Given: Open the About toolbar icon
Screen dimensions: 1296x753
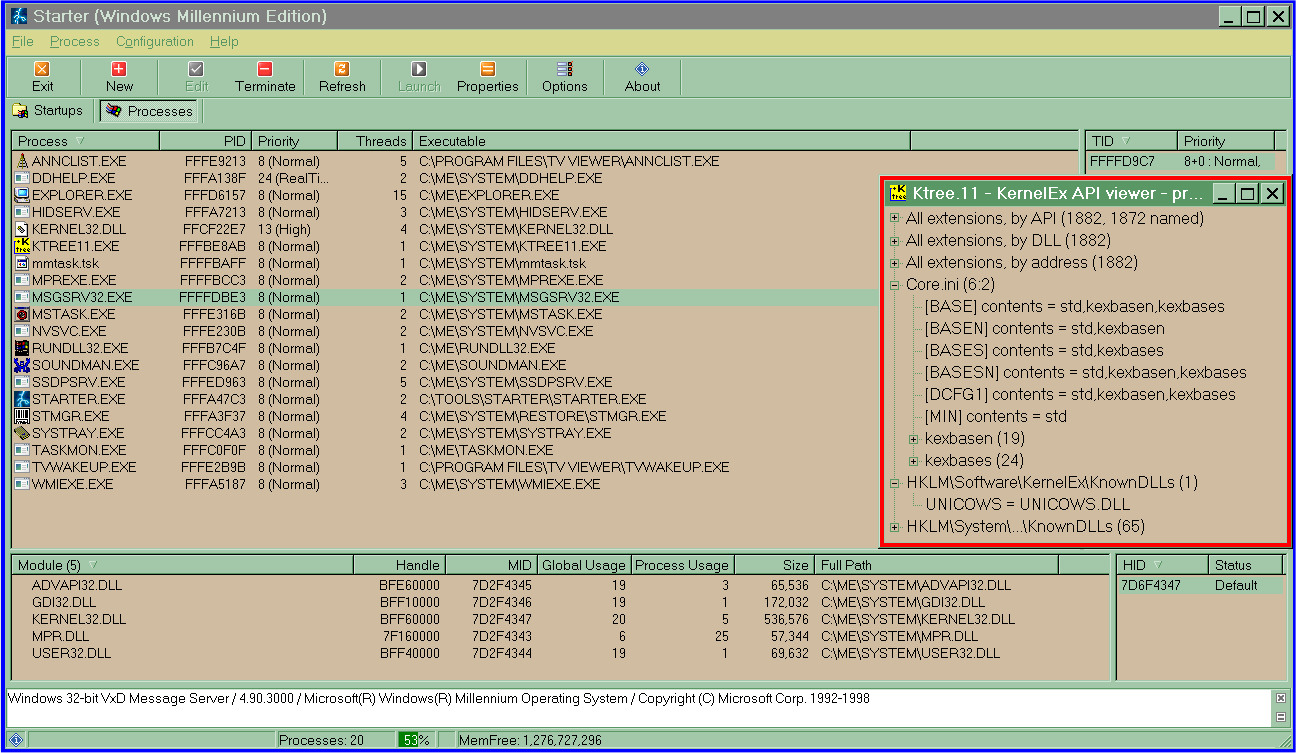Looking at the screenshot, I should (642, 69).
